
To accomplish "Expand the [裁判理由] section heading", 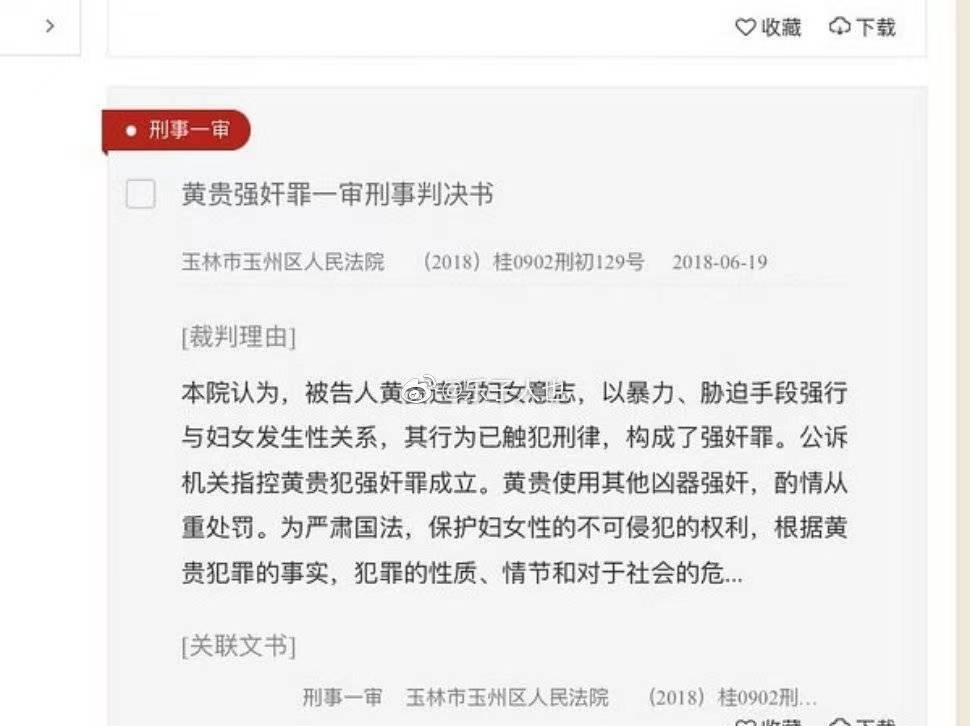I will click(x=239, y=338).
